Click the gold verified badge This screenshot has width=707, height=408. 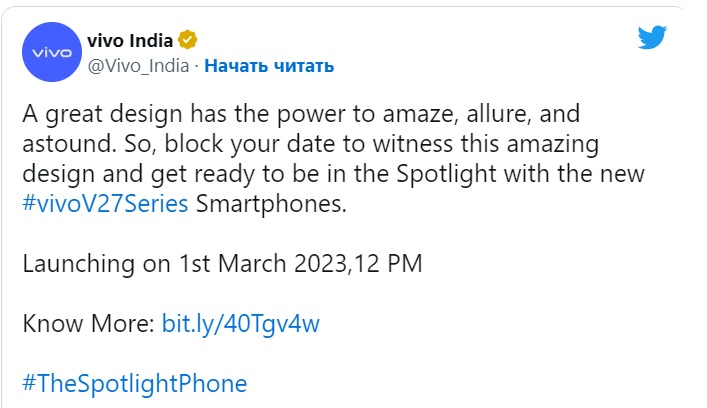pyautogui.click(x=187, y=40)
